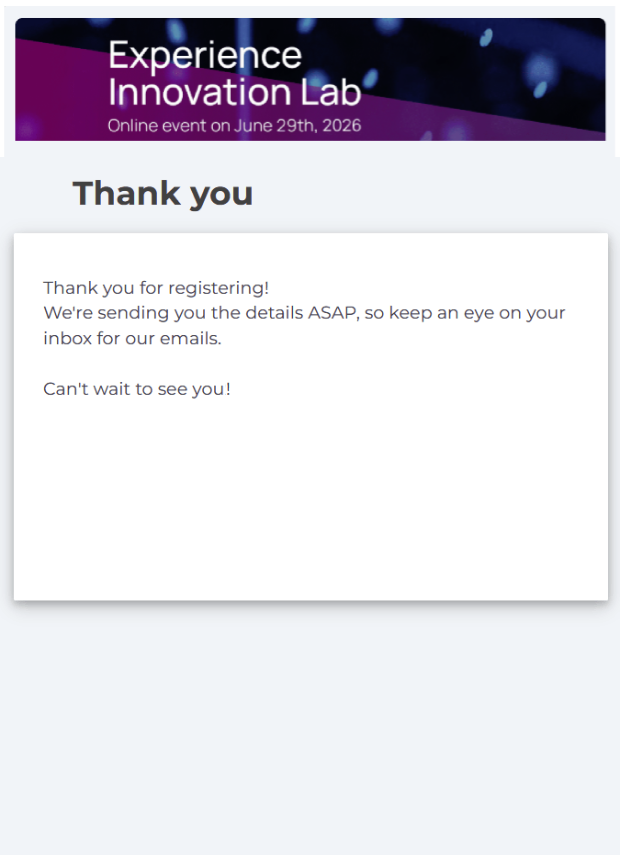Click the "Online event on June 29th, 2026" subtitle
This screenshot has width=620, height=855.
234,126
